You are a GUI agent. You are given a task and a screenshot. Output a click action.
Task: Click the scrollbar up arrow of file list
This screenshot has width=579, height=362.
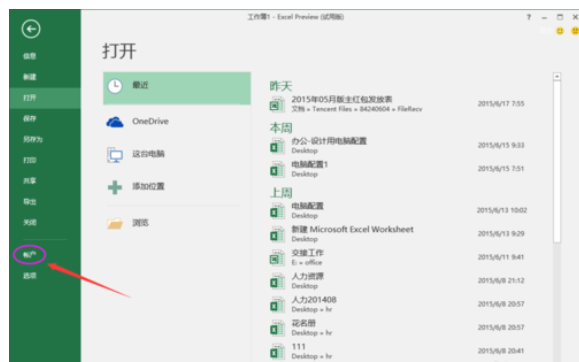click(x=557, y=76)
